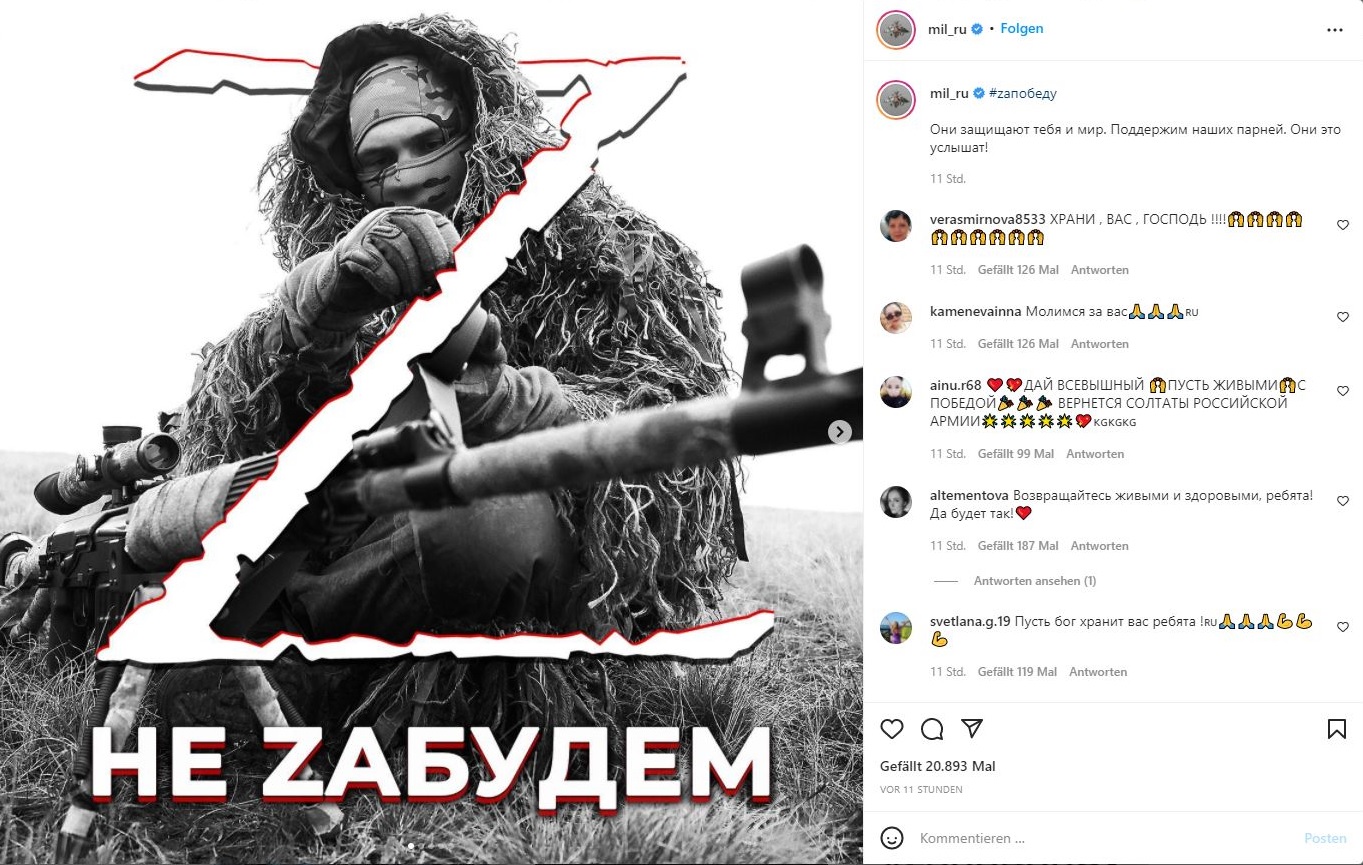Advance to the next carousel image arrow
This screenshot has height=865, width=1363.
pos(840,432)
